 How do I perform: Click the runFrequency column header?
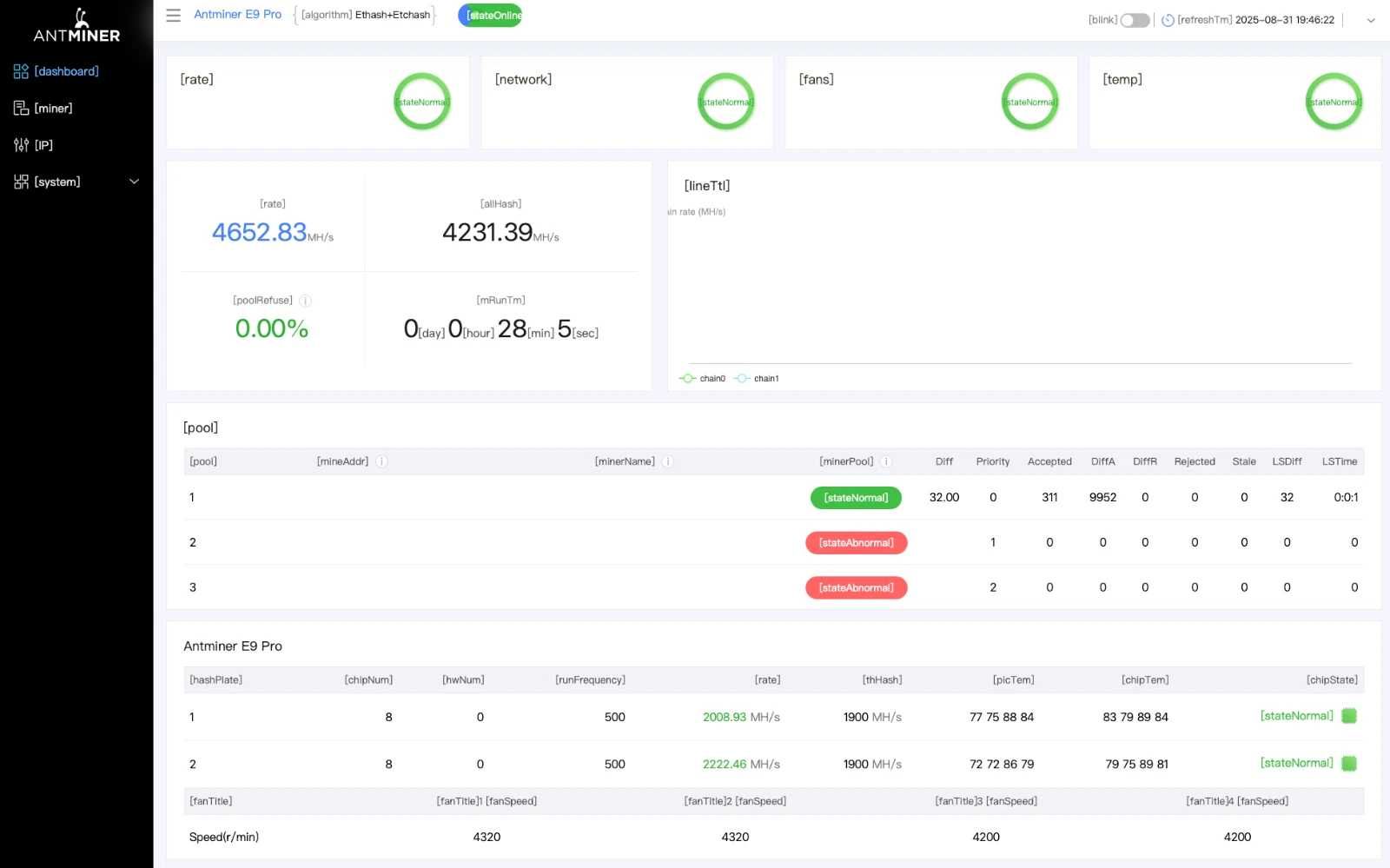pos(590,680)
